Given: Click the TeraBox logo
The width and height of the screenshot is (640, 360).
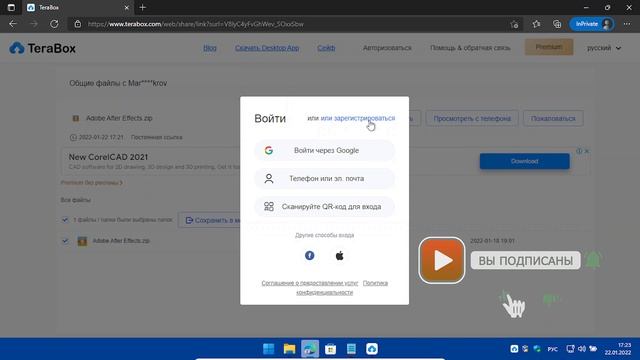Looking at the screenshot, I should pyautogui.click(x=42, y=48).
